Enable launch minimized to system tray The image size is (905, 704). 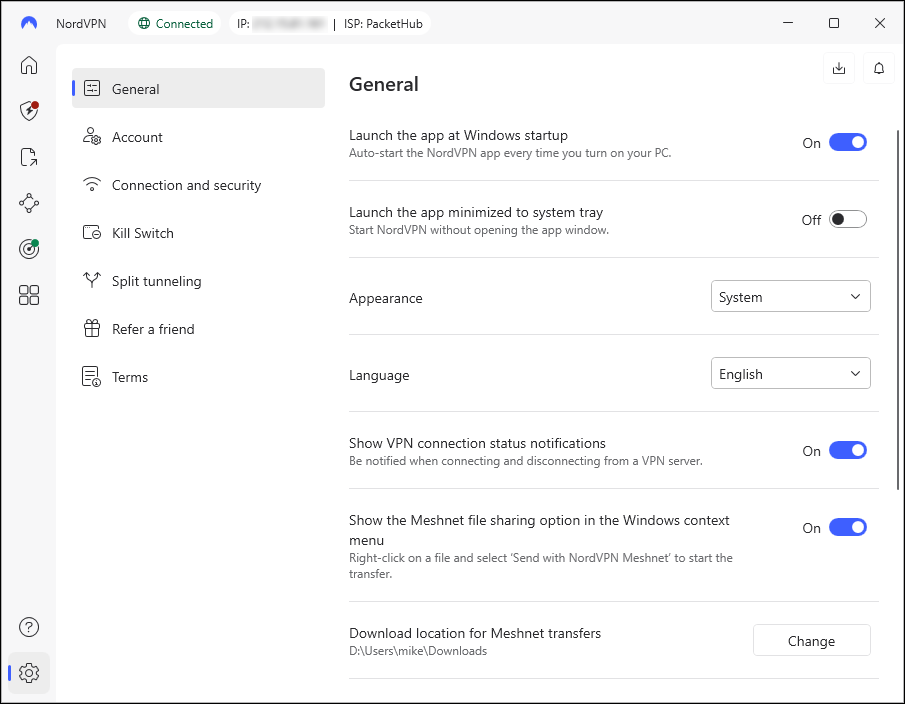(847, 220)
